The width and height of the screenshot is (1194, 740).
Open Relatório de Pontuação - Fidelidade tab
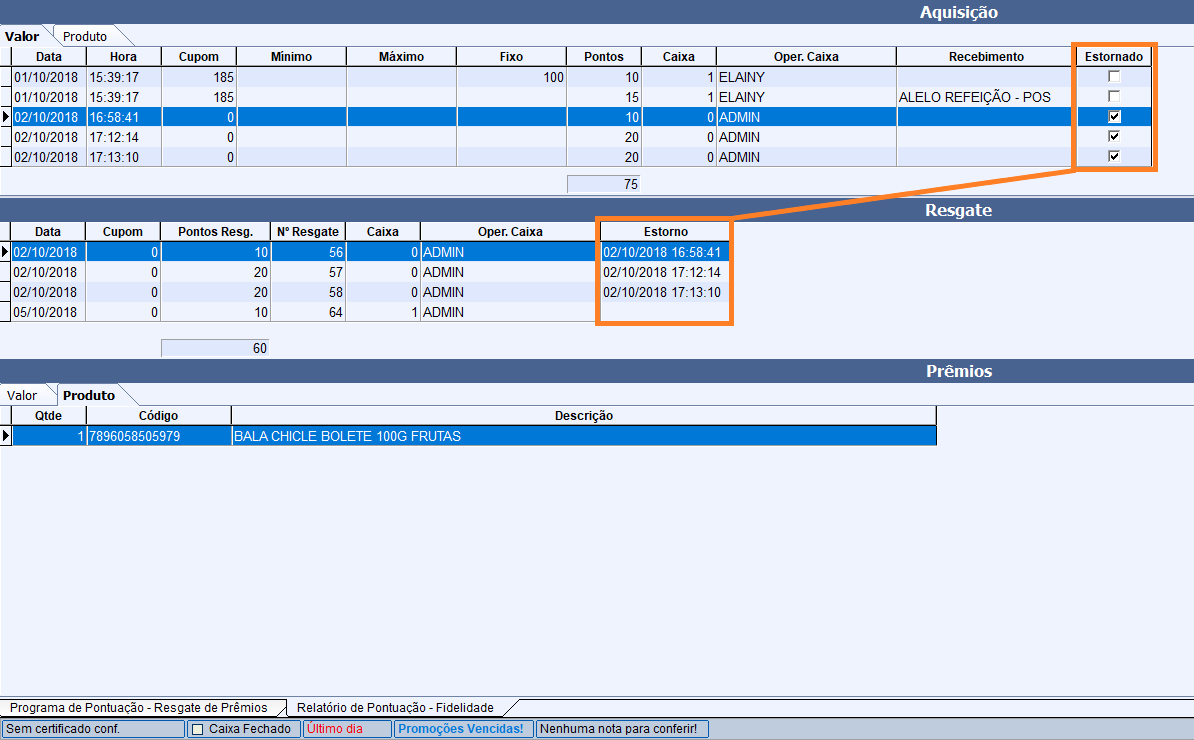point(395,708)
